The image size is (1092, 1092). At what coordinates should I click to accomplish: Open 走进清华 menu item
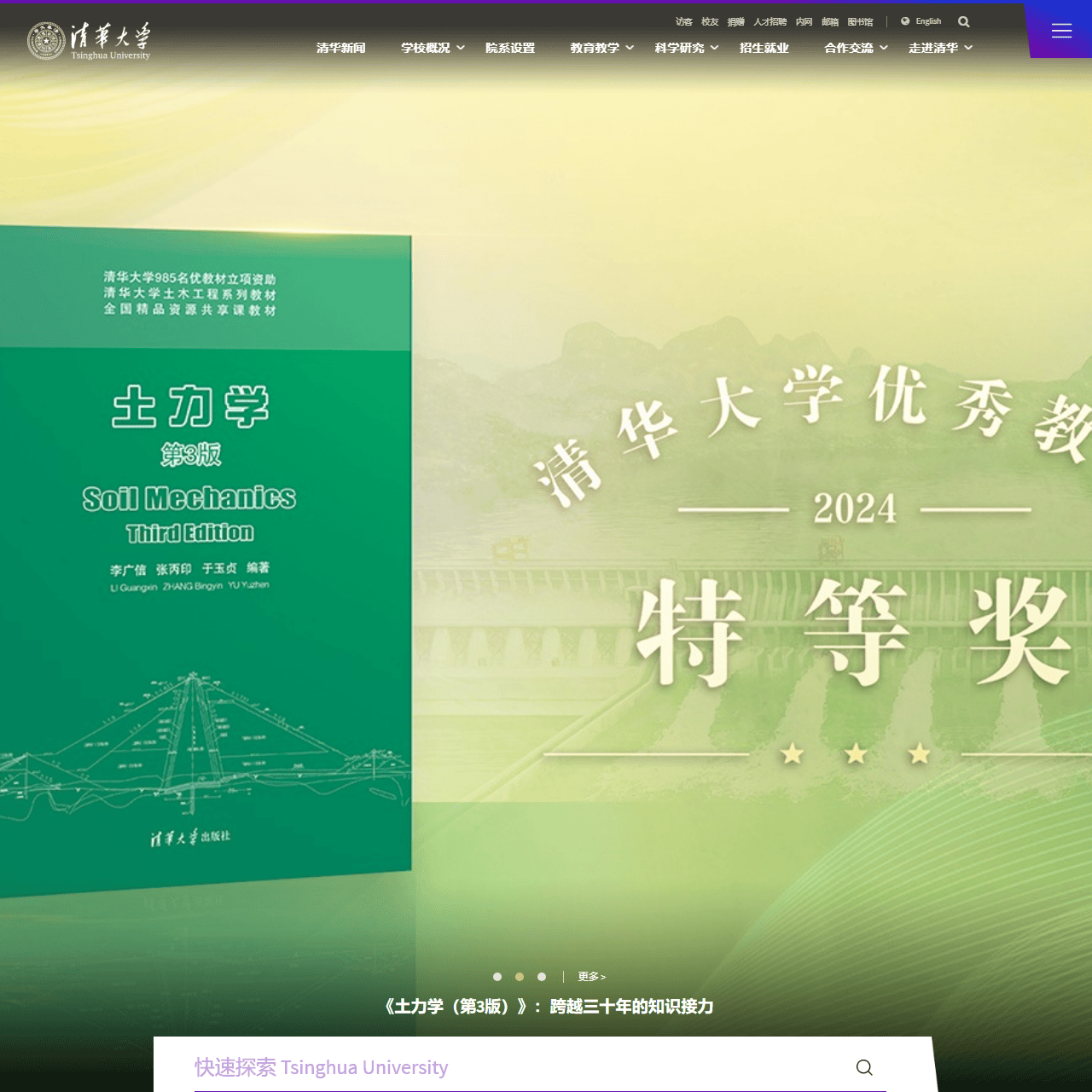(933, 48)
